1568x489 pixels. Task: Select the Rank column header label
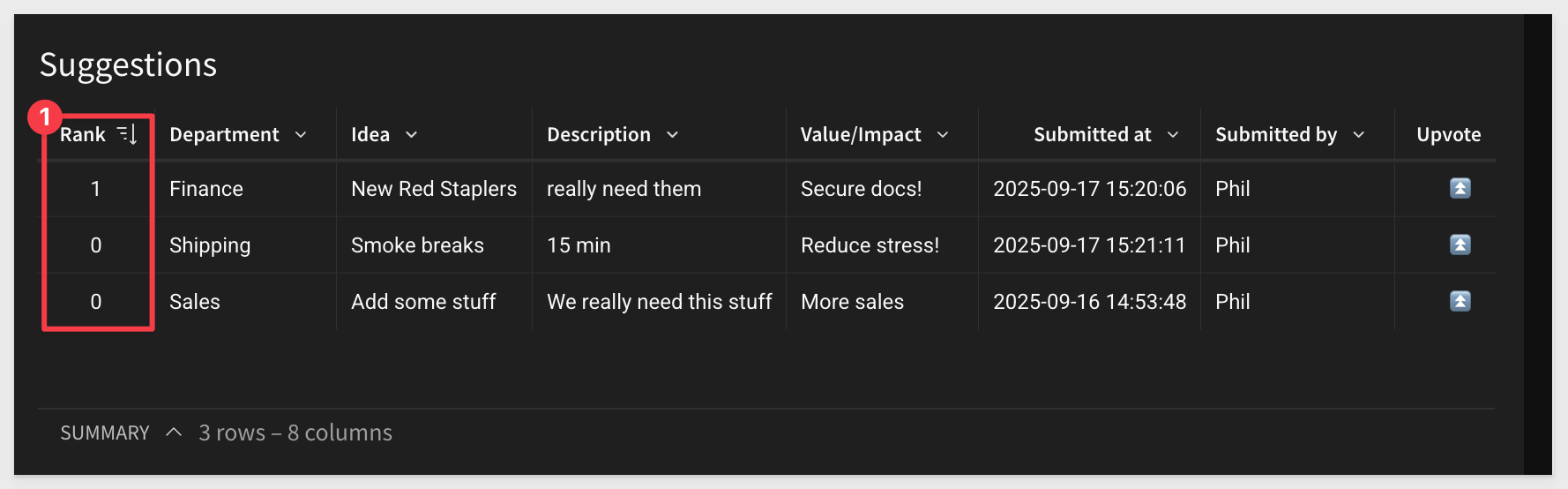tap(83, 134)
